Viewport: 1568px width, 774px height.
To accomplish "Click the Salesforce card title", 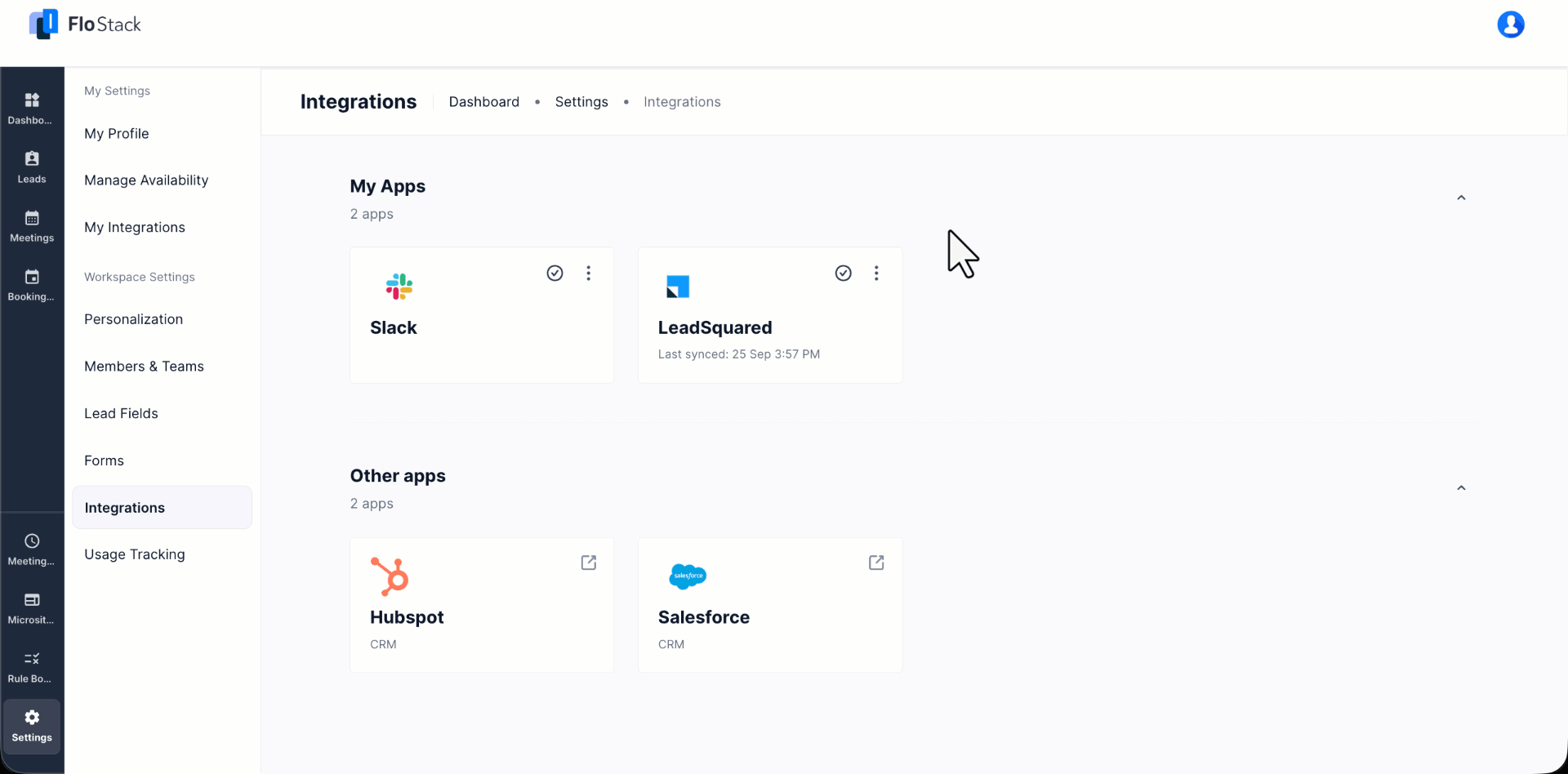I will point(704,617).
